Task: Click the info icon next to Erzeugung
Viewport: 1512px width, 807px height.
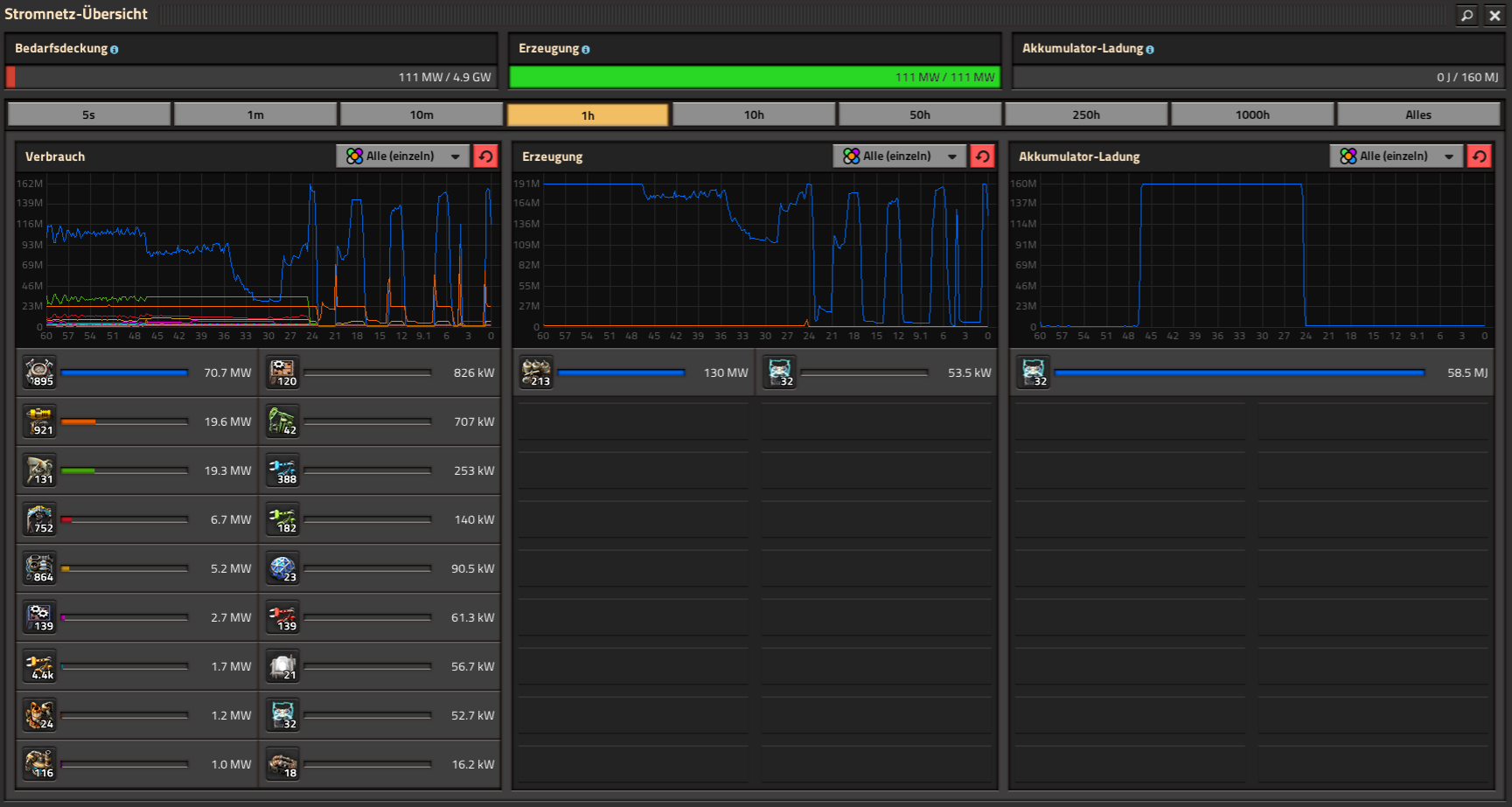Action: click(586, 50)
